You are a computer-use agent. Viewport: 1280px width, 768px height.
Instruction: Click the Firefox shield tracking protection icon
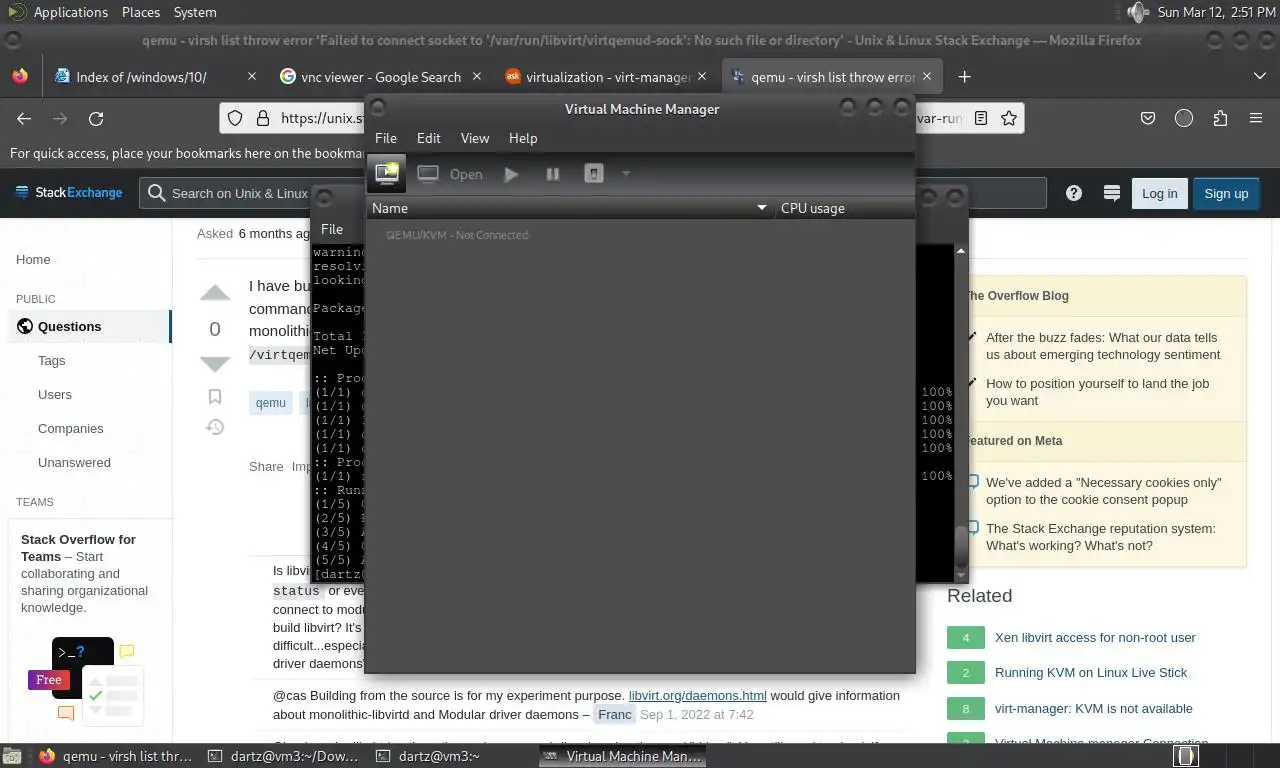point(235,118)
